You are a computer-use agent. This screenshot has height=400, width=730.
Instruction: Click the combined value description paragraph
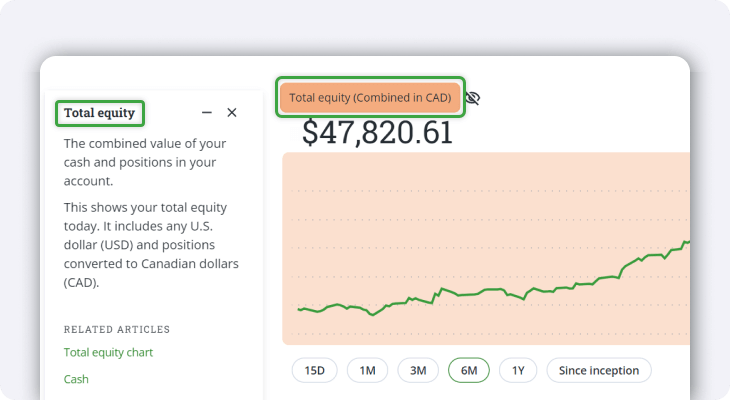point(145,162)
